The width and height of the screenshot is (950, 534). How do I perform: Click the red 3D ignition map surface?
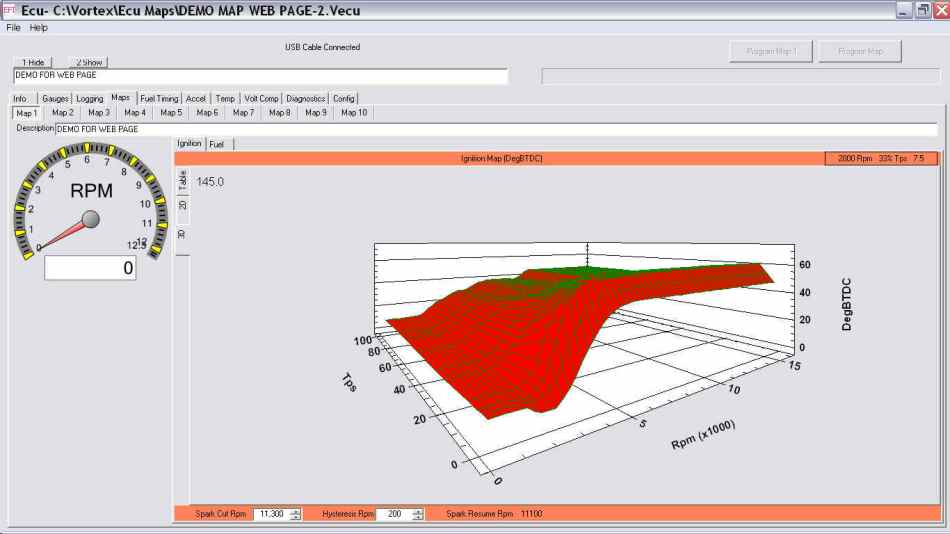click(500, 340)
